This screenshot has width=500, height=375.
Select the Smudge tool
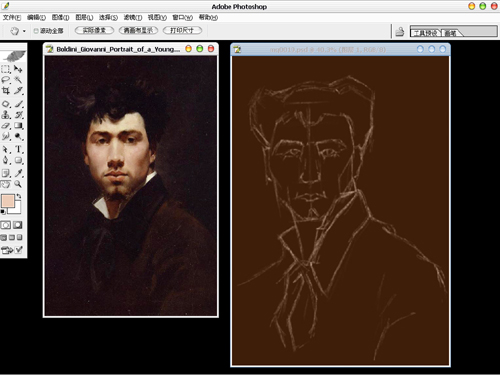tap(6, 136)
